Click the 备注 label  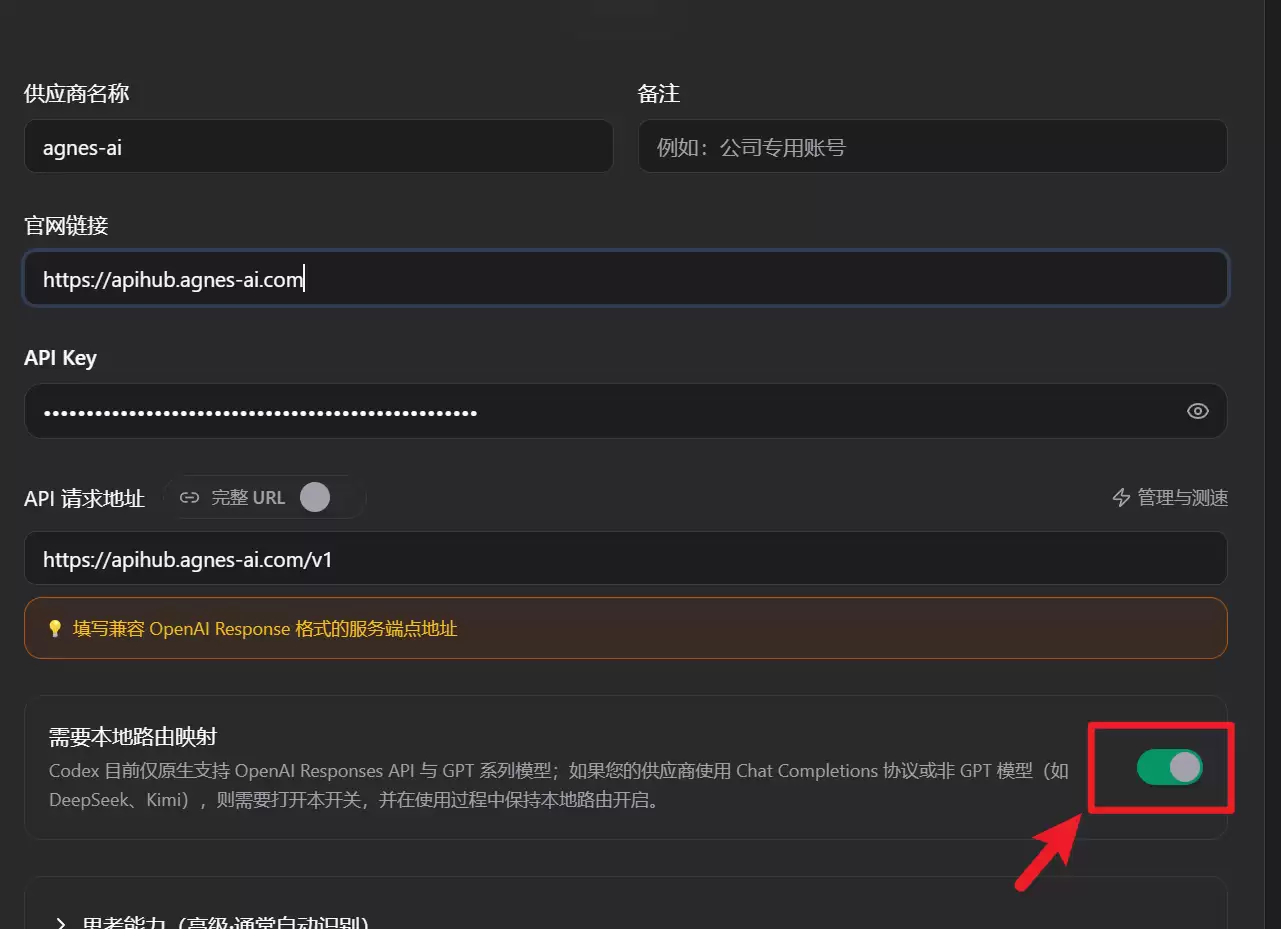point(659,94)
